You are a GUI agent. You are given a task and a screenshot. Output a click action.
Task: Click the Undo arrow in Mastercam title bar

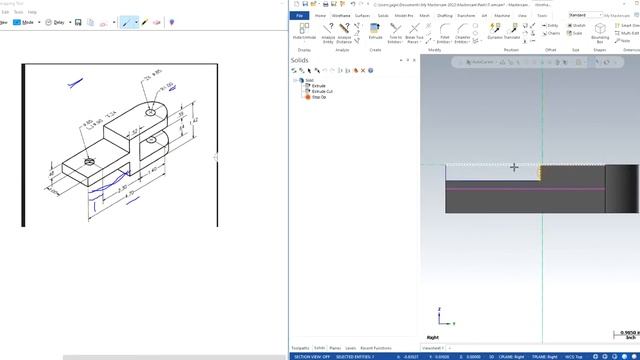click(x=353, y=4)
